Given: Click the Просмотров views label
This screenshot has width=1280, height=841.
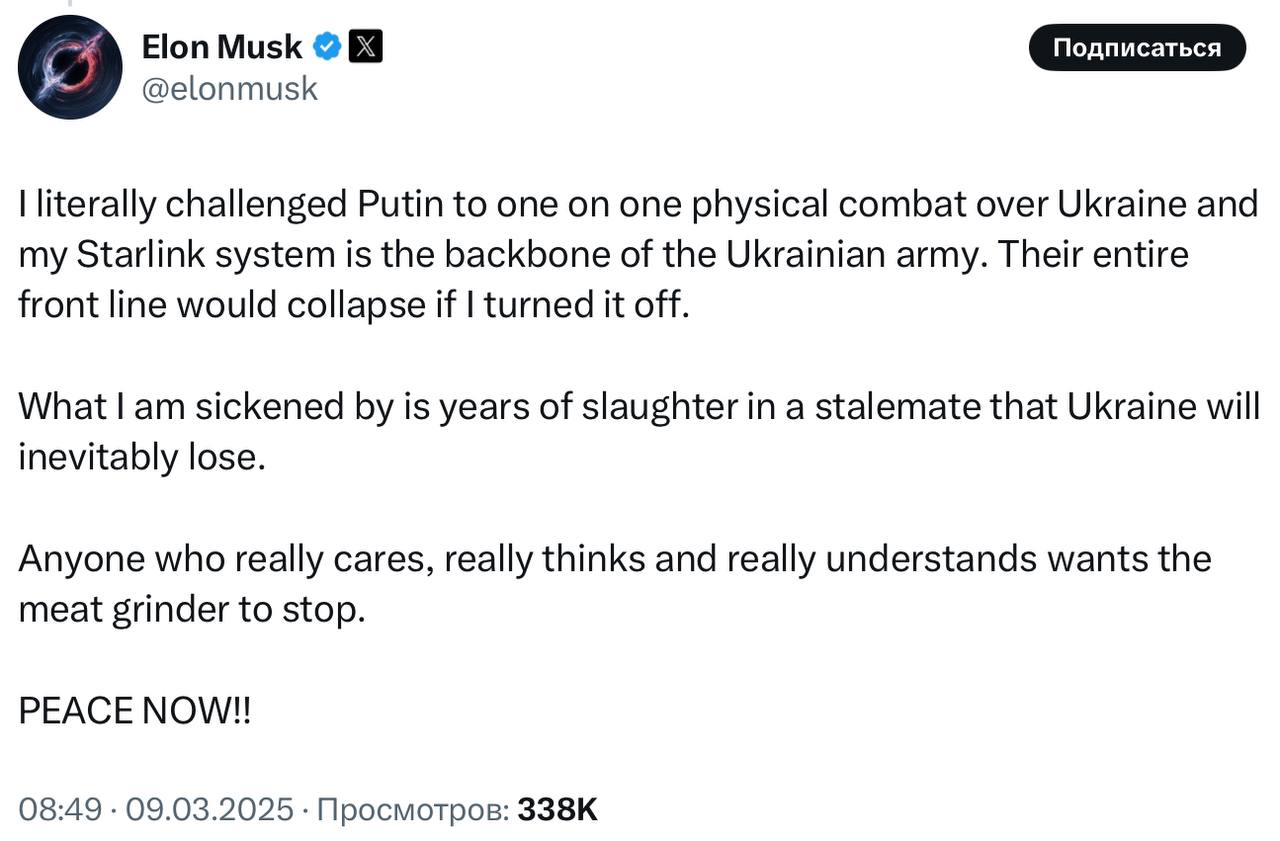Looking at the screenshot, I should [412, 809].
